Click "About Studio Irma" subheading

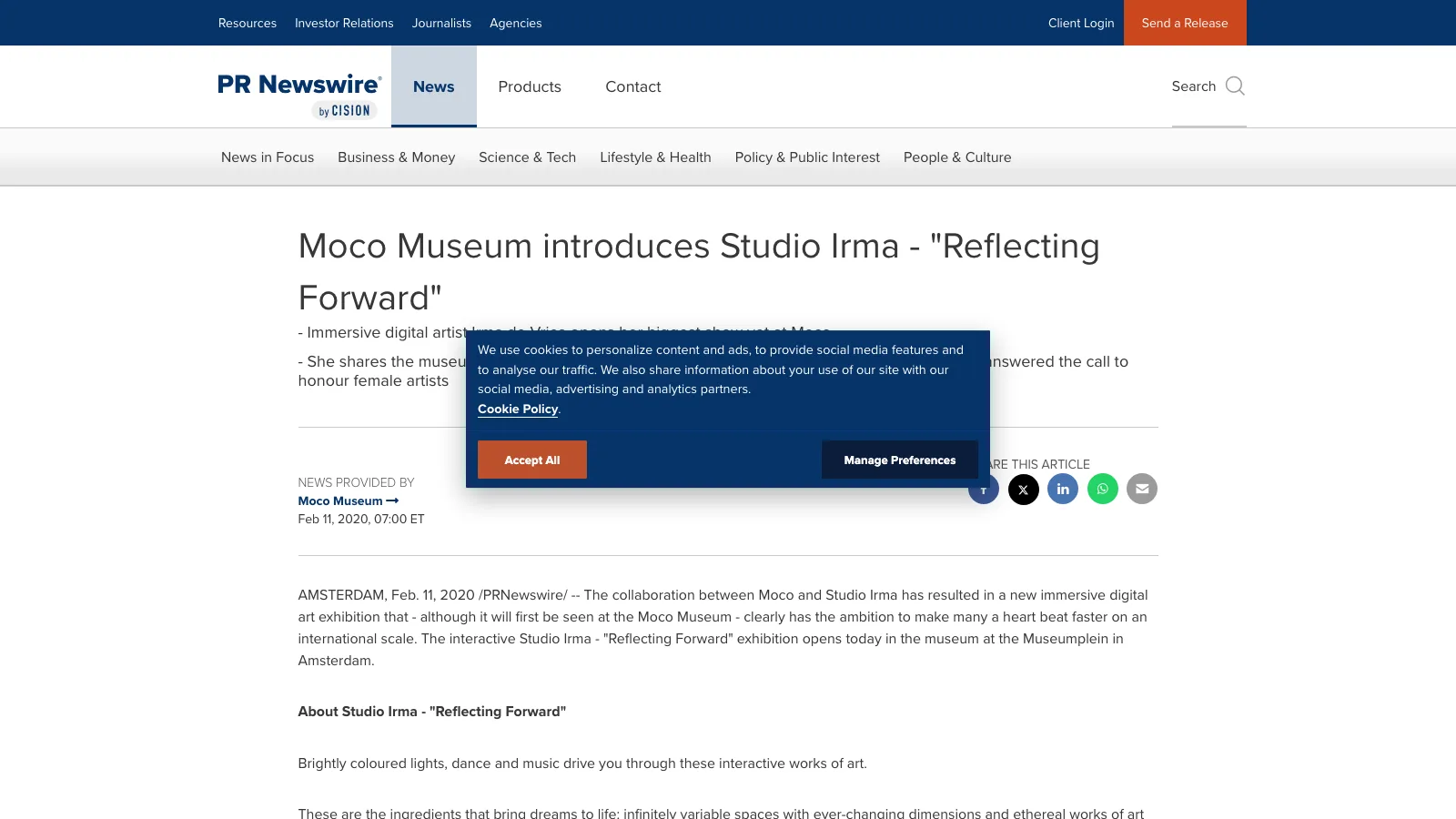[432, 712]
